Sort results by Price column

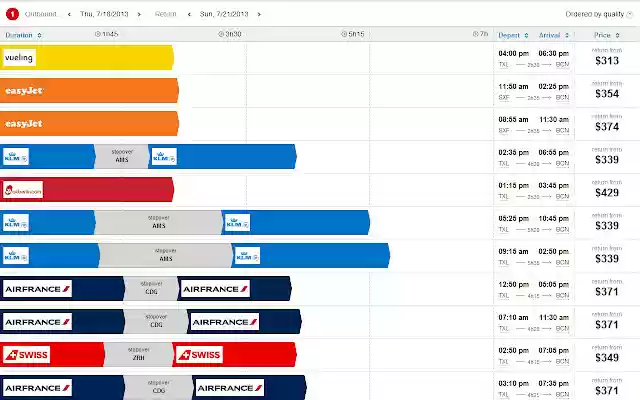(x=607, y=36)
